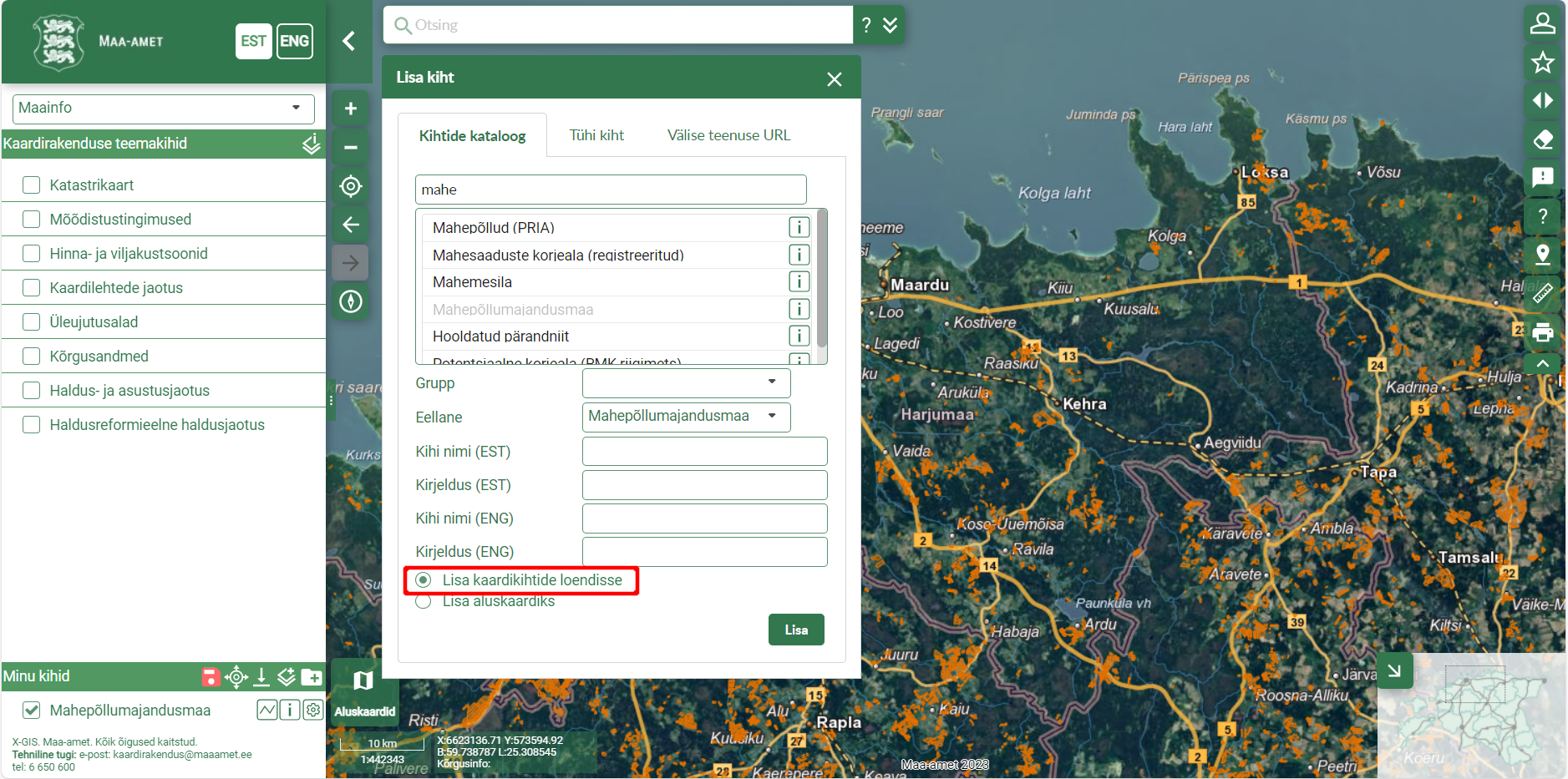The height and width of the screenshot is (779, 1568).
Task: Open the feedback report icon
Action: pos(1543,177)
